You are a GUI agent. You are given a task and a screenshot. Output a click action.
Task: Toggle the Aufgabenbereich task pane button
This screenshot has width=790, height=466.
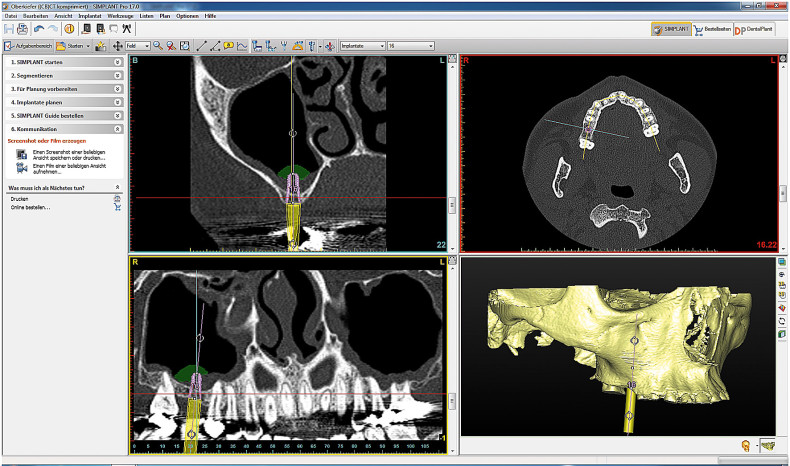28,46
